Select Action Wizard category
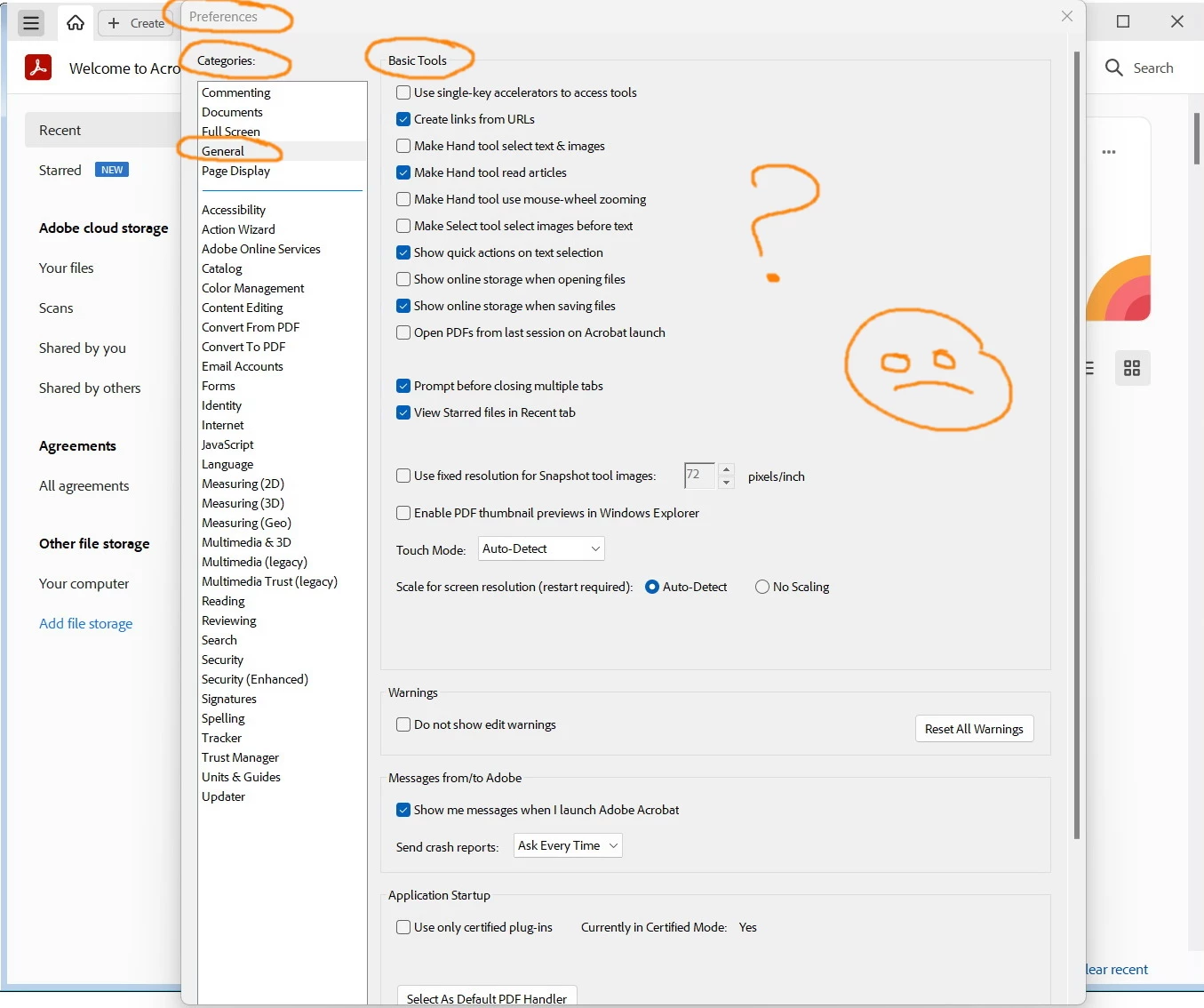Screen dimensions: 1204x1008 (238, 229)
